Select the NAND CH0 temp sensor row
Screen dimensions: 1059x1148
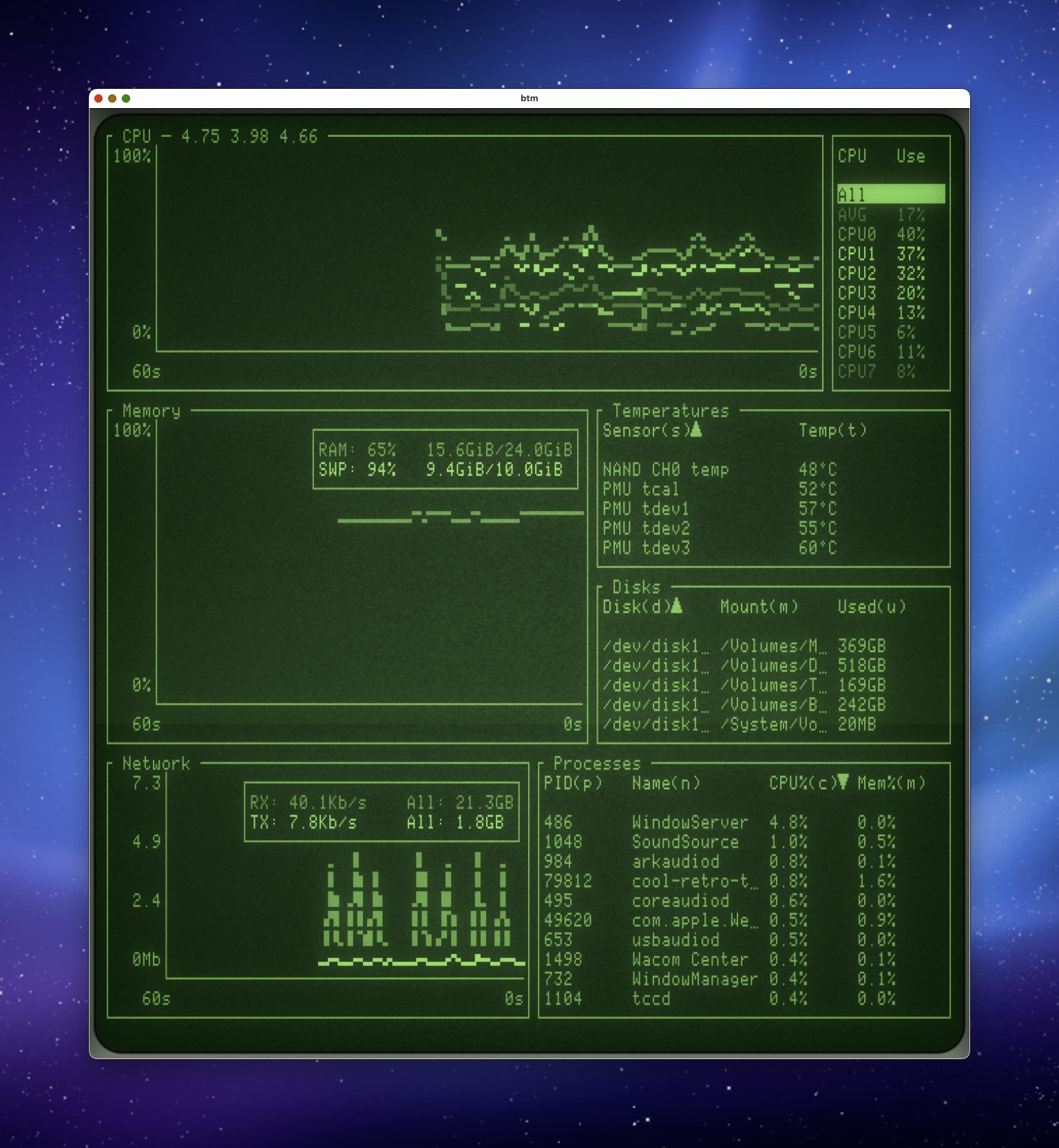(719, 470)
